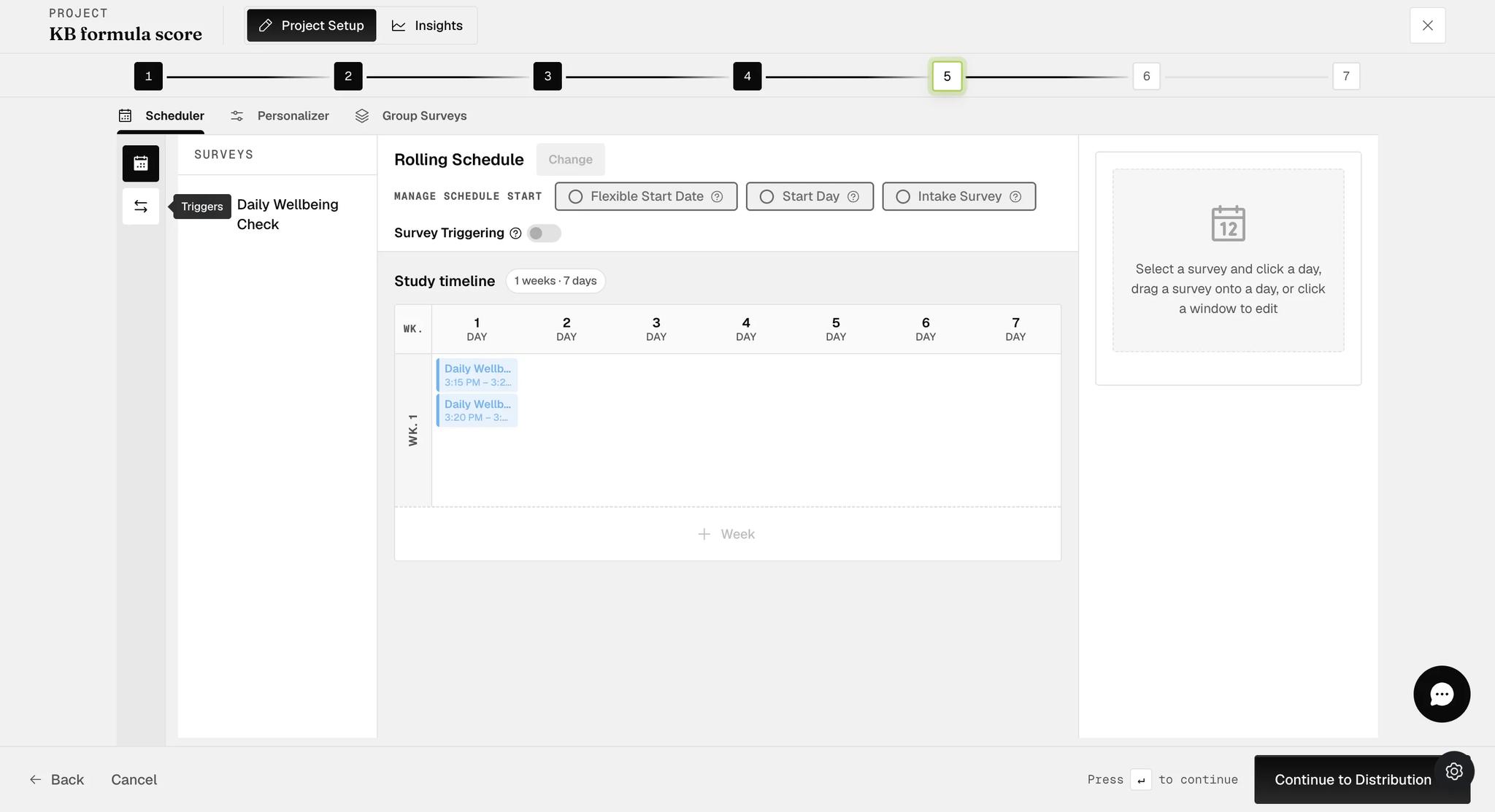Open the settings gear icon
The width and height of the screenshot is (1495, 812).
(1454, 771)
